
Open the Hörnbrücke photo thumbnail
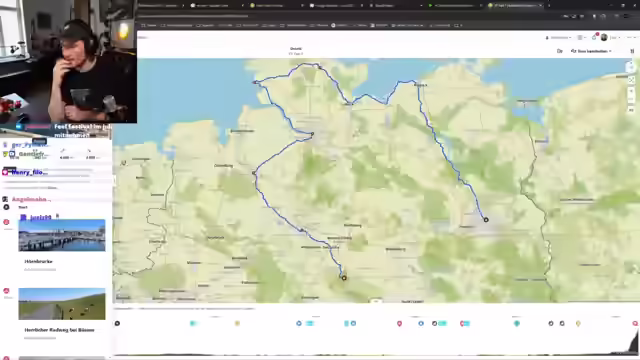(62, 235)
